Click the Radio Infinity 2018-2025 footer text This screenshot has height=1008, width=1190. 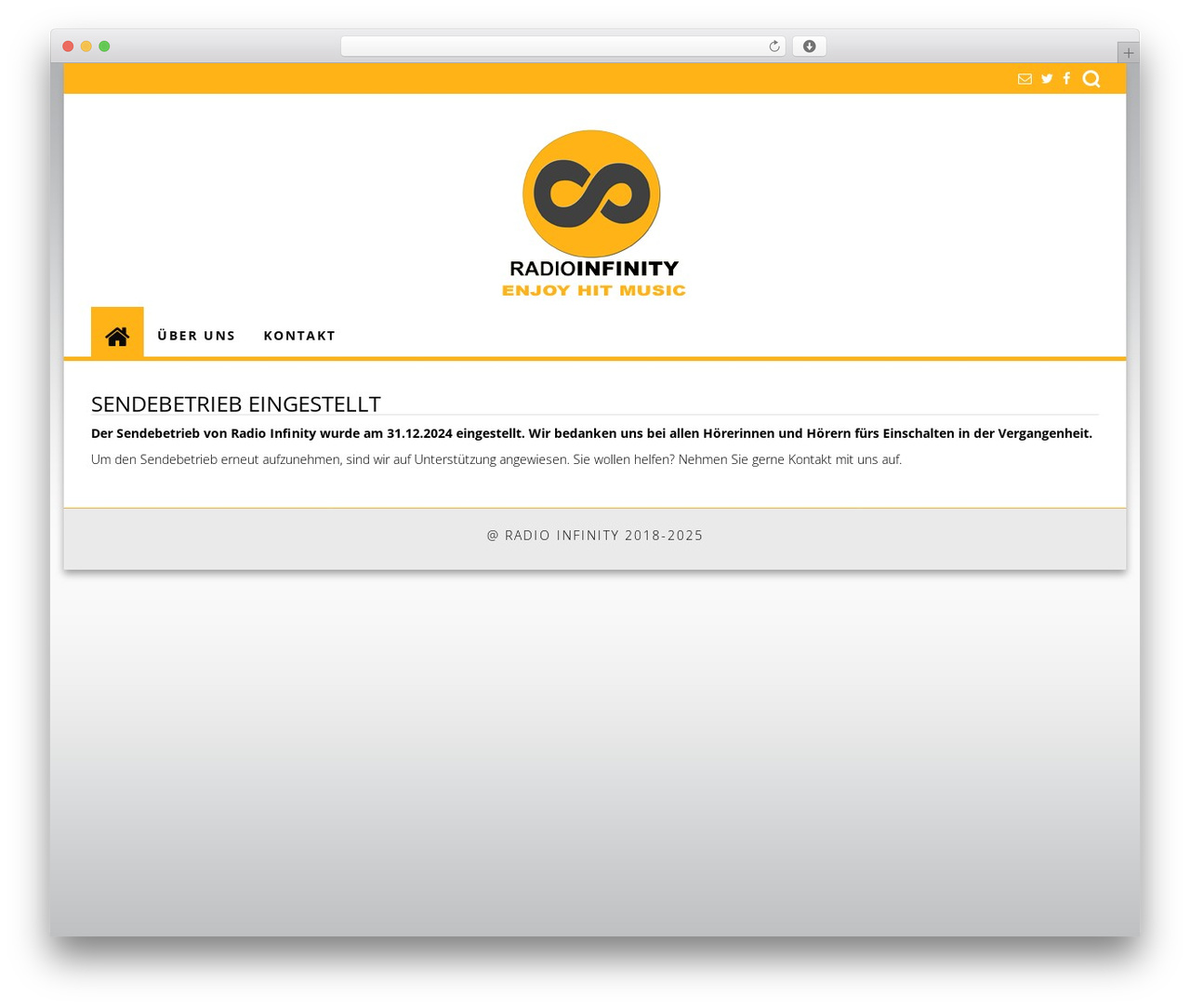[595, 536]
